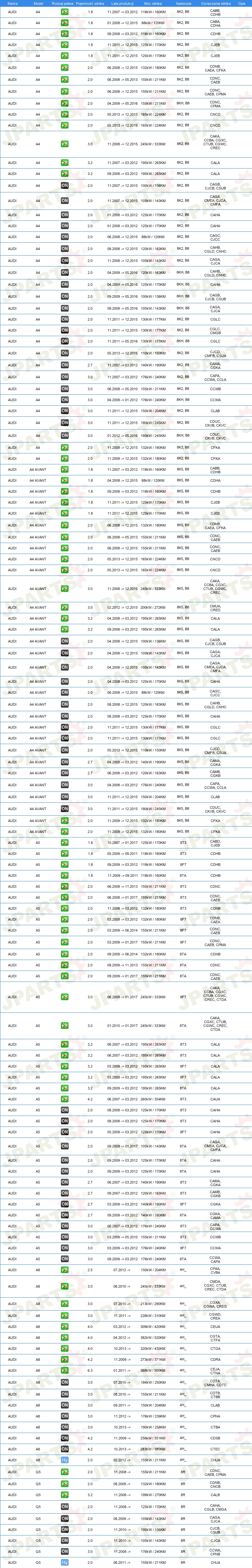This screenshot has width=252, height=1568.
Task: Click the hybrid fuel icon in Audi A8 CHJA row
Action: (64, 1460)
